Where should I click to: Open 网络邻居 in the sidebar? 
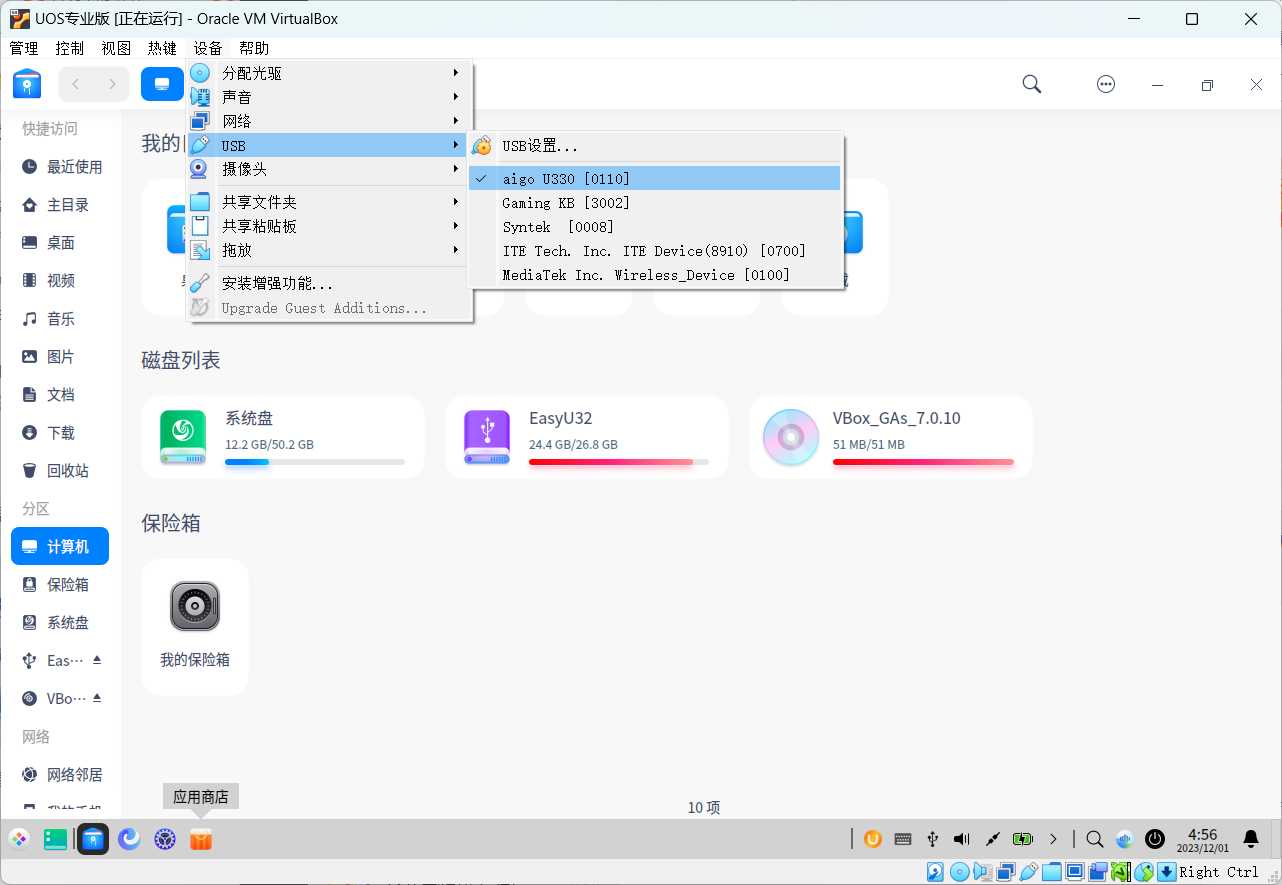[x=60, y=775]
